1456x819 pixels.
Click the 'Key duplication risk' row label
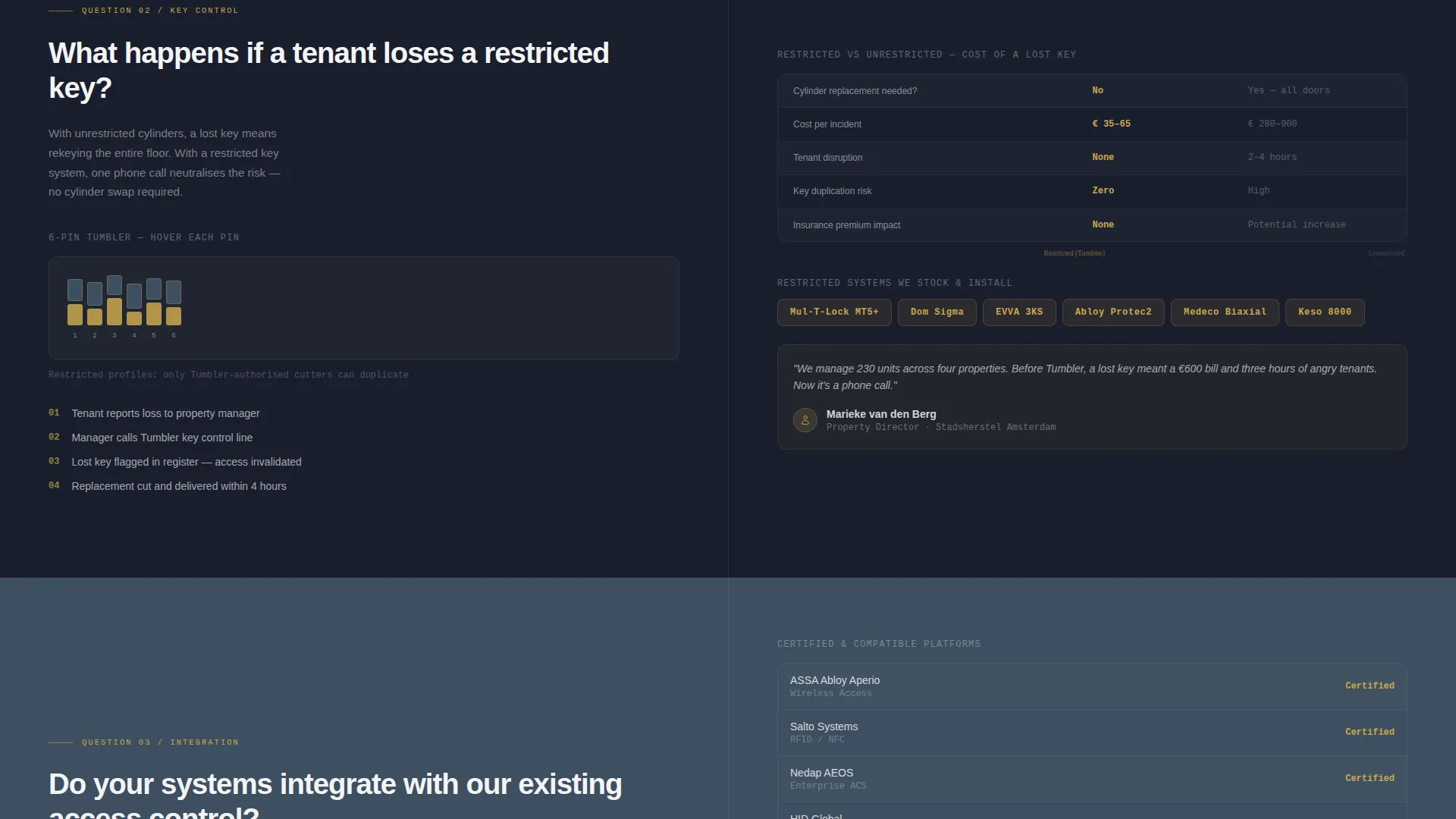[832, 191]
